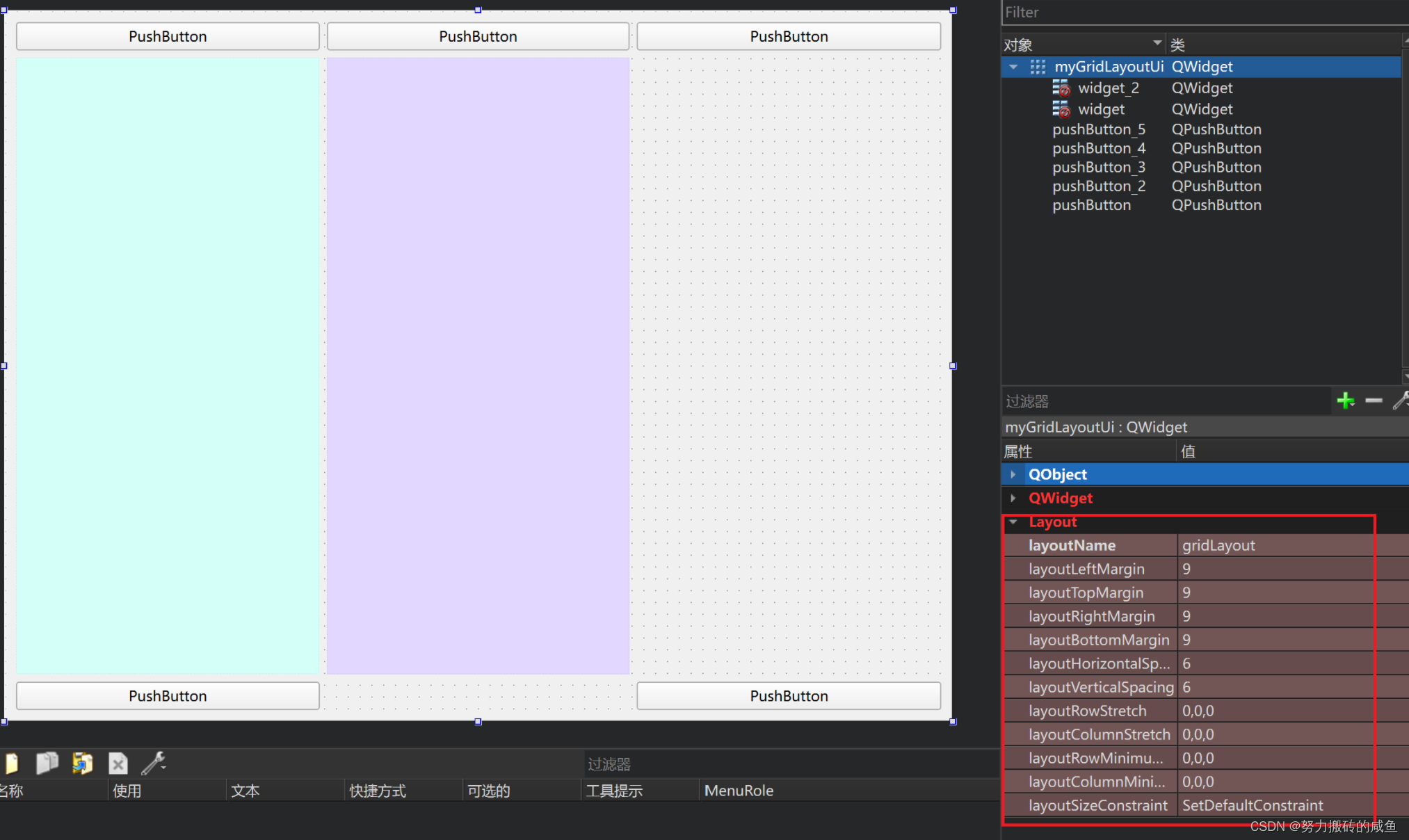Click the bottom-right PushButton on the form

pyautogui.click(x=789, y=696)
